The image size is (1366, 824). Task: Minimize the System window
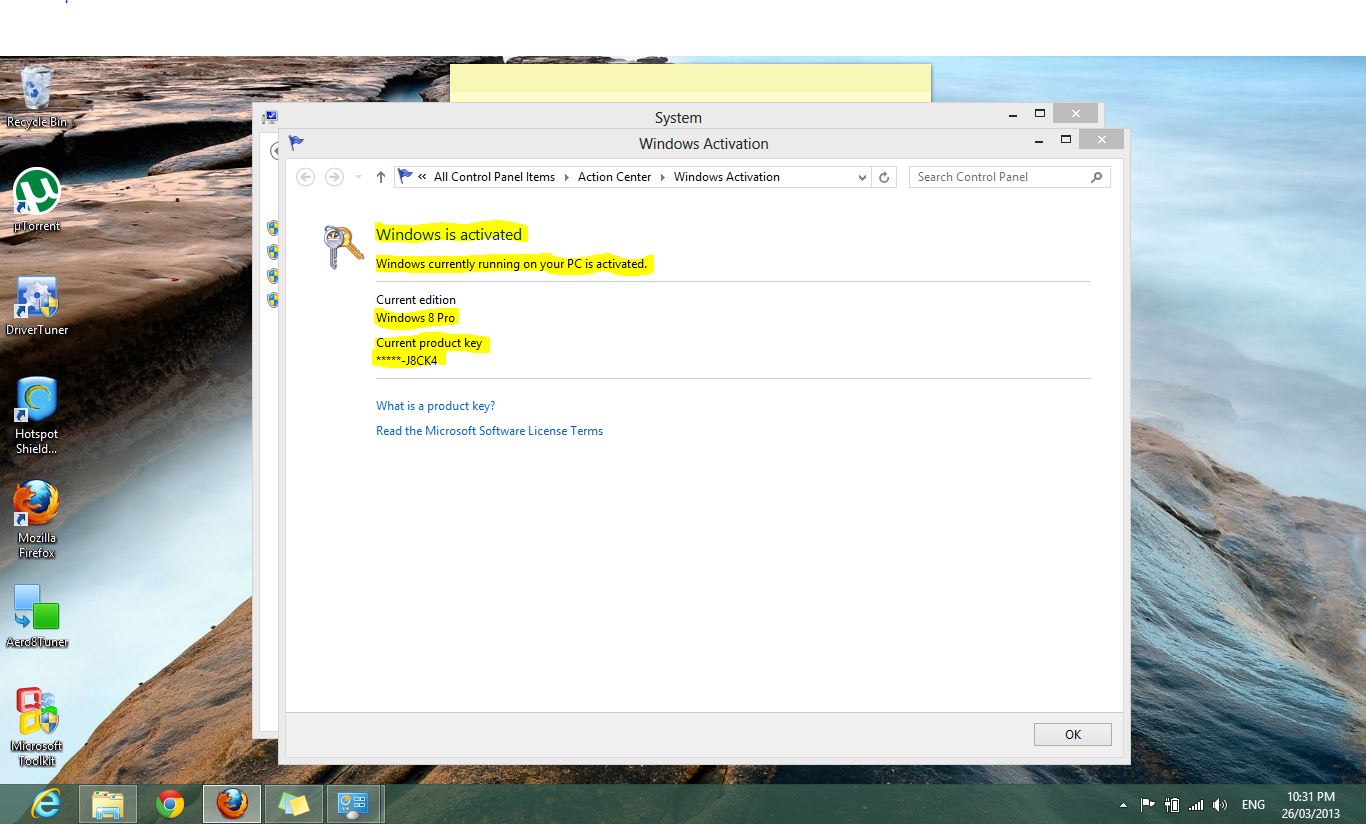click(x=1012, y=113)
